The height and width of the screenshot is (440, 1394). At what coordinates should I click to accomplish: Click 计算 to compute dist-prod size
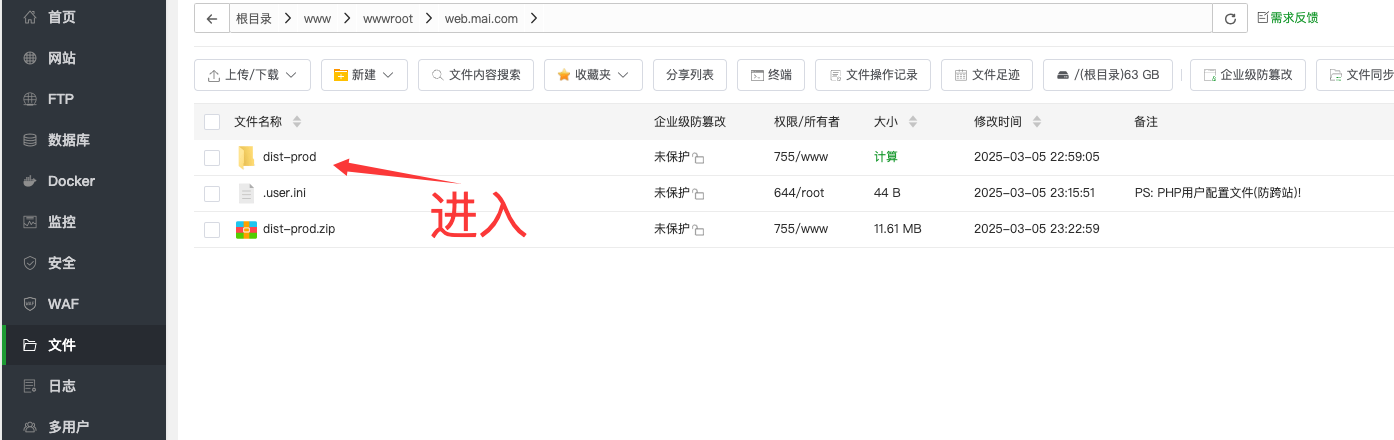(885, 157)
